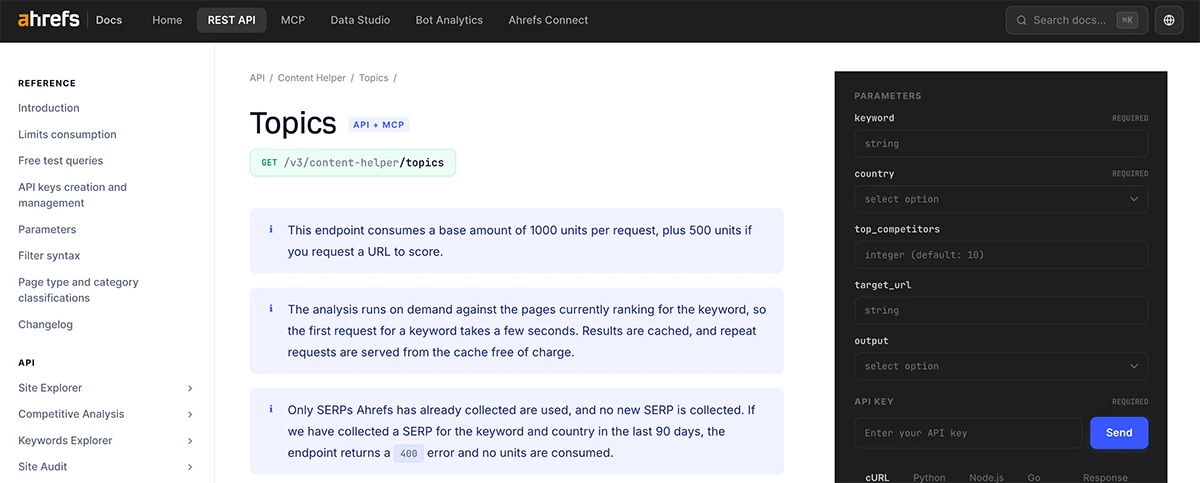This screenshot has width=1200, height=483.
Task: Select the REST API nav tab
Action: (x=231, y=20)
